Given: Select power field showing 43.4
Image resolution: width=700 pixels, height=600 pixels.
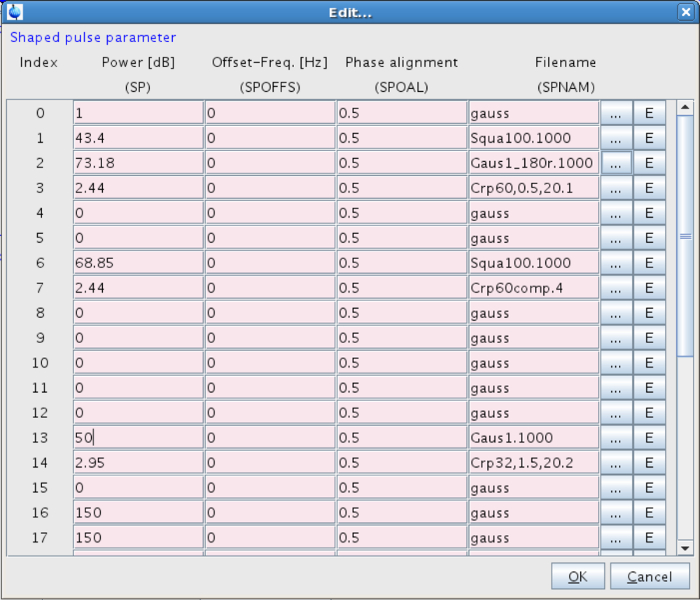Looking at the screenshot, I should (138, 138).
